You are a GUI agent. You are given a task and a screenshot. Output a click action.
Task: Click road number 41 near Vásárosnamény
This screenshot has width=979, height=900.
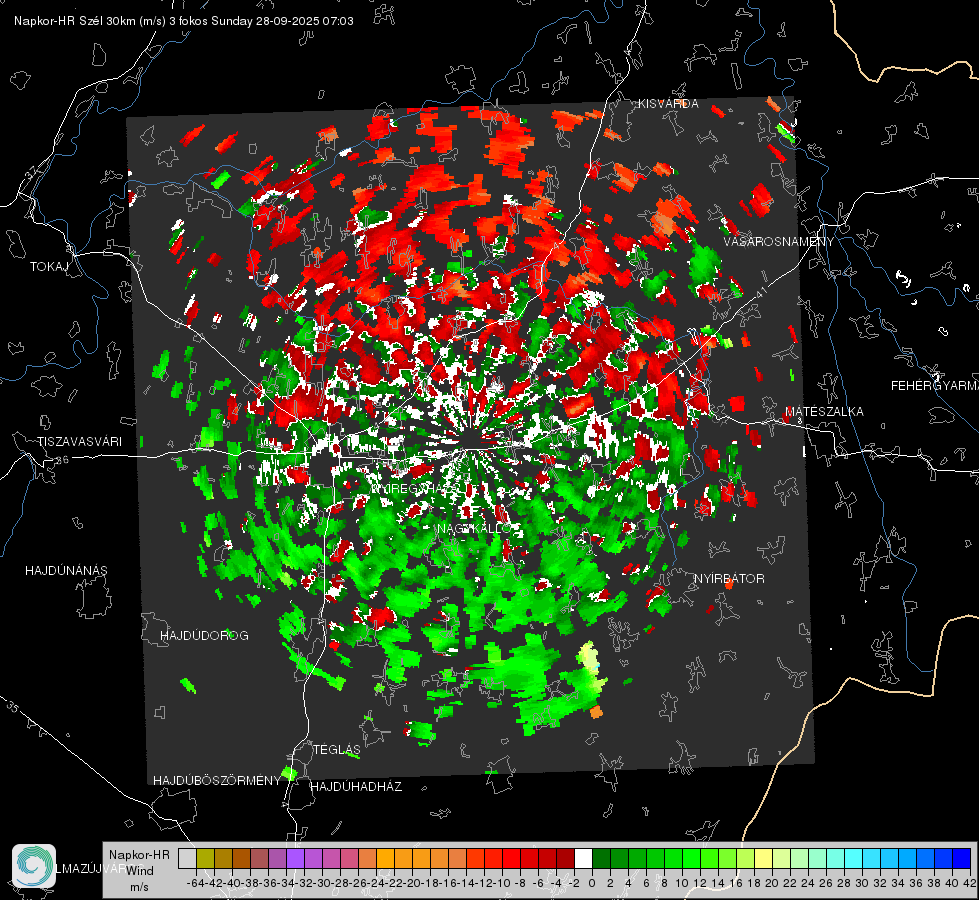[x=760, y=292]
